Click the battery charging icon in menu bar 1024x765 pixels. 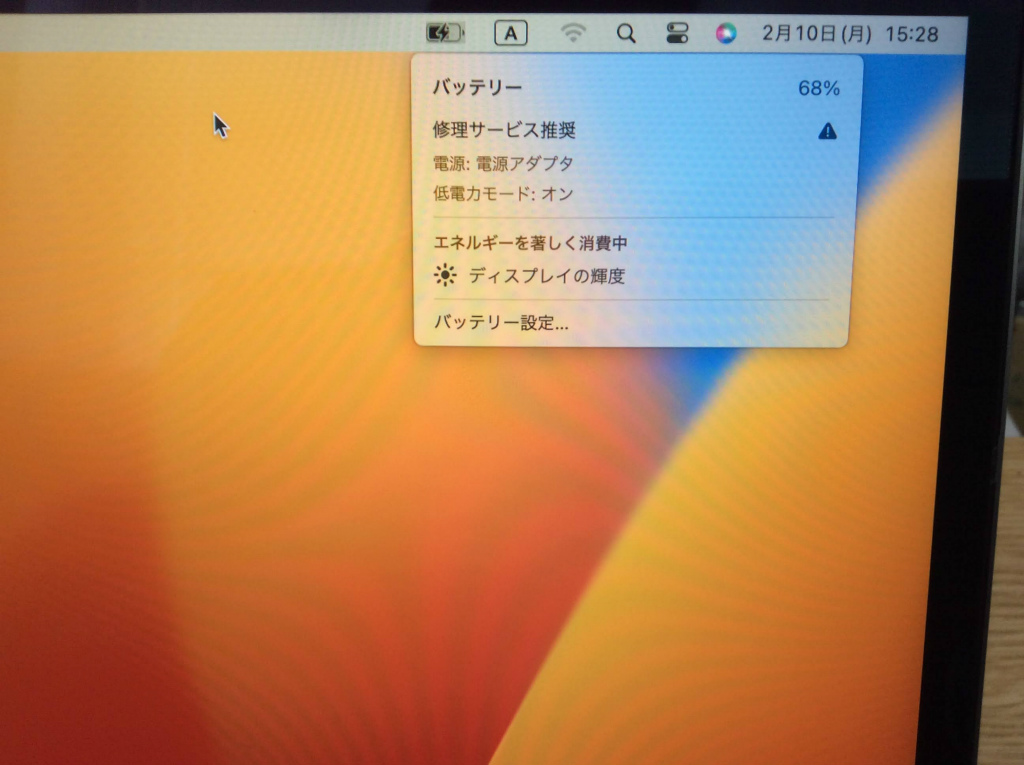pyautogui.click(x=445, y=32)
